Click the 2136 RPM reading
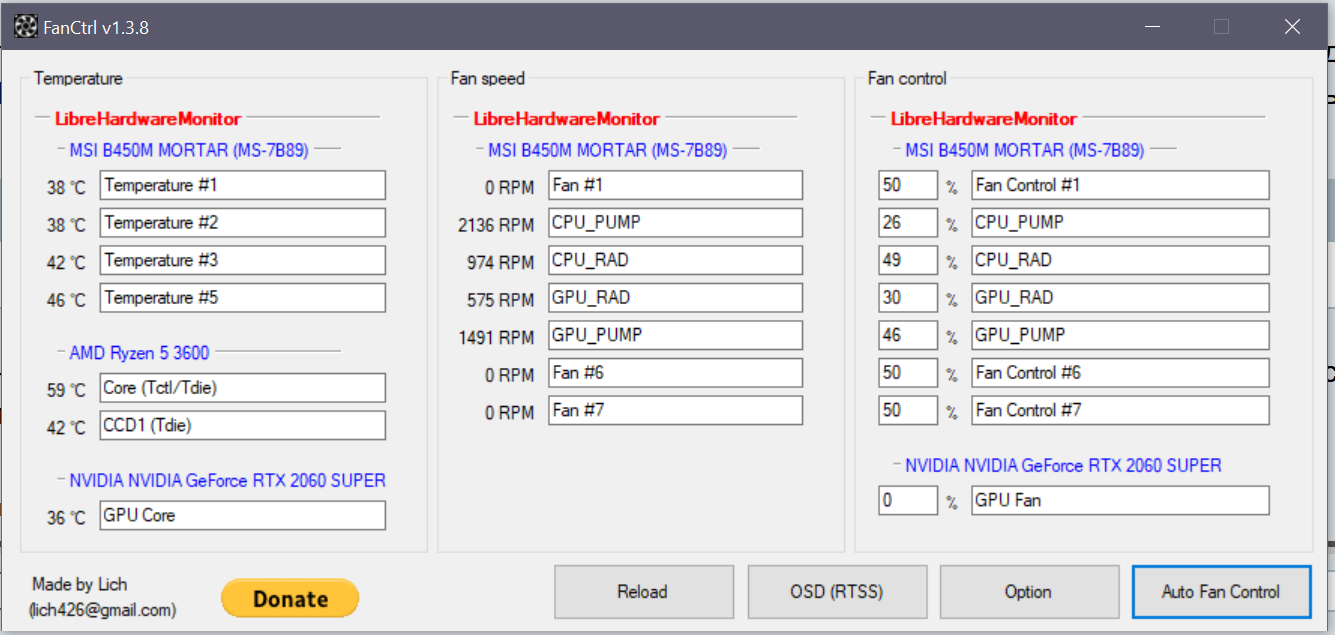The image size is (1335, 635). [x=496, y=225]
